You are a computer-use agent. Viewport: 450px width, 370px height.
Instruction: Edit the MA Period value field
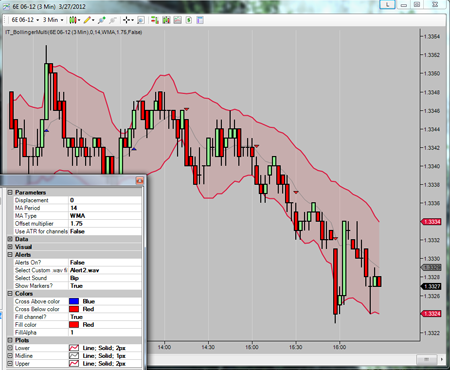click(x=105, y=208)
